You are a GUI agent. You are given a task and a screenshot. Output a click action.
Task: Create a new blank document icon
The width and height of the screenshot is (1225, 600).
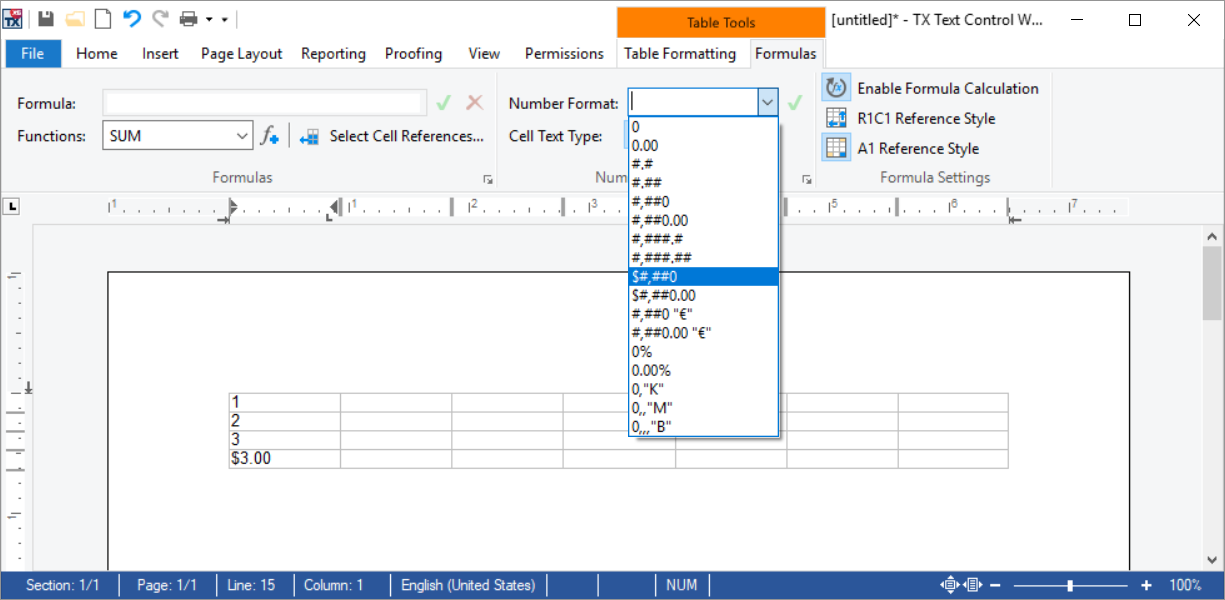103,19
